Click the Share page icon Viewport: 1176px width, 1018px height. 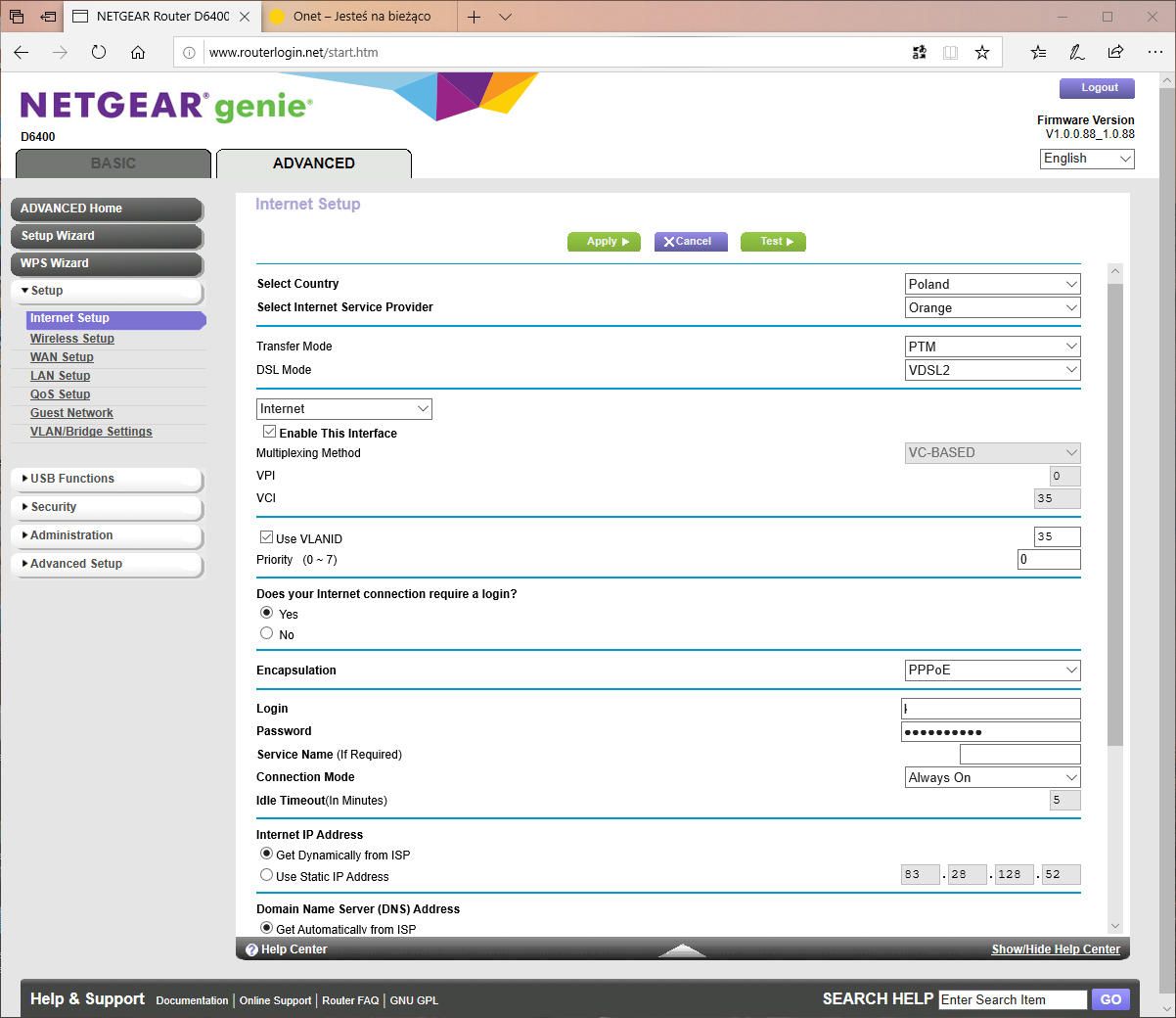point(1114,53)
